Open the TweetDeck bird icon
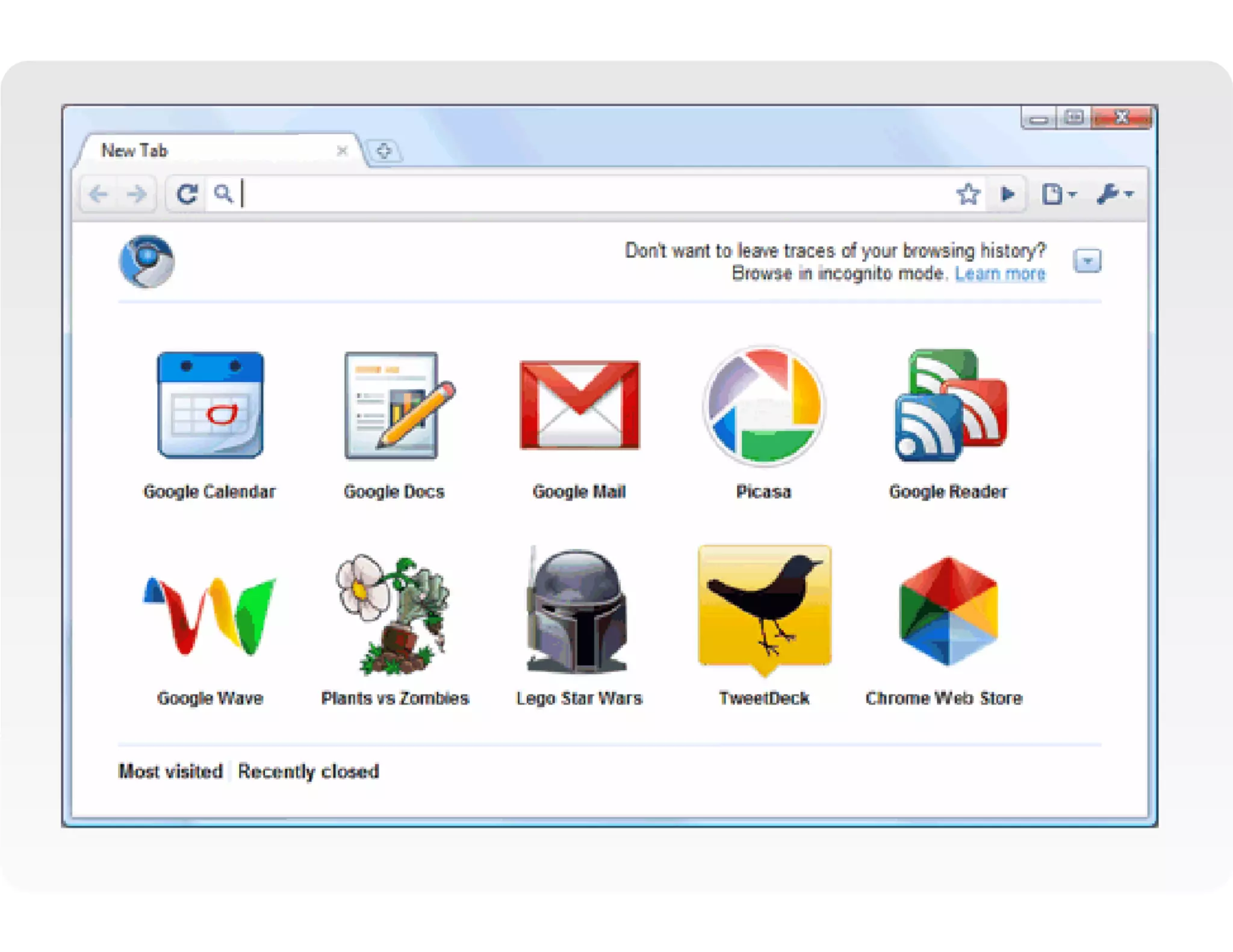Screen dimensions: 1233x952 (765, 610)
